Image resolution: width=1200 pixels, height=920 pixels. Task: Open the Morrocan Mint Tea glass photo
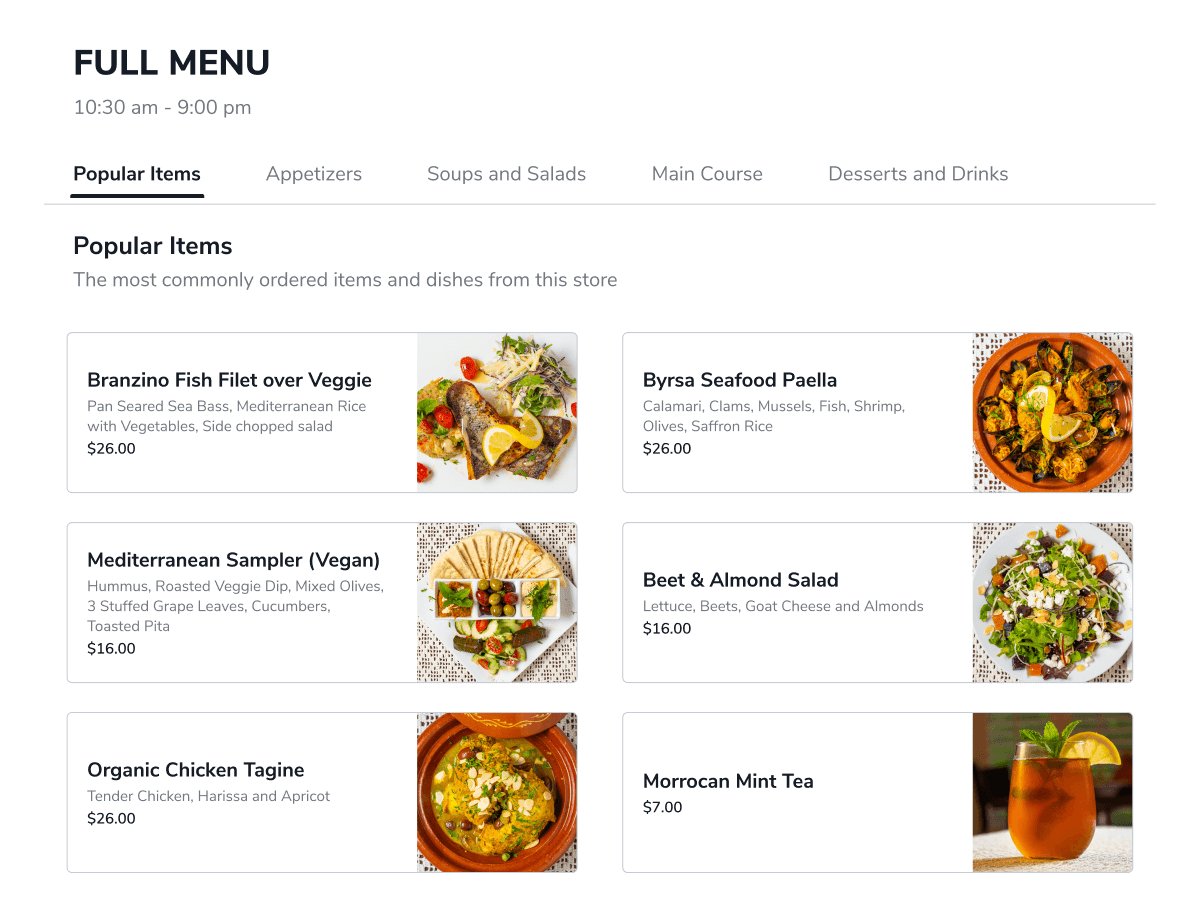click(x=1052, y=792)
